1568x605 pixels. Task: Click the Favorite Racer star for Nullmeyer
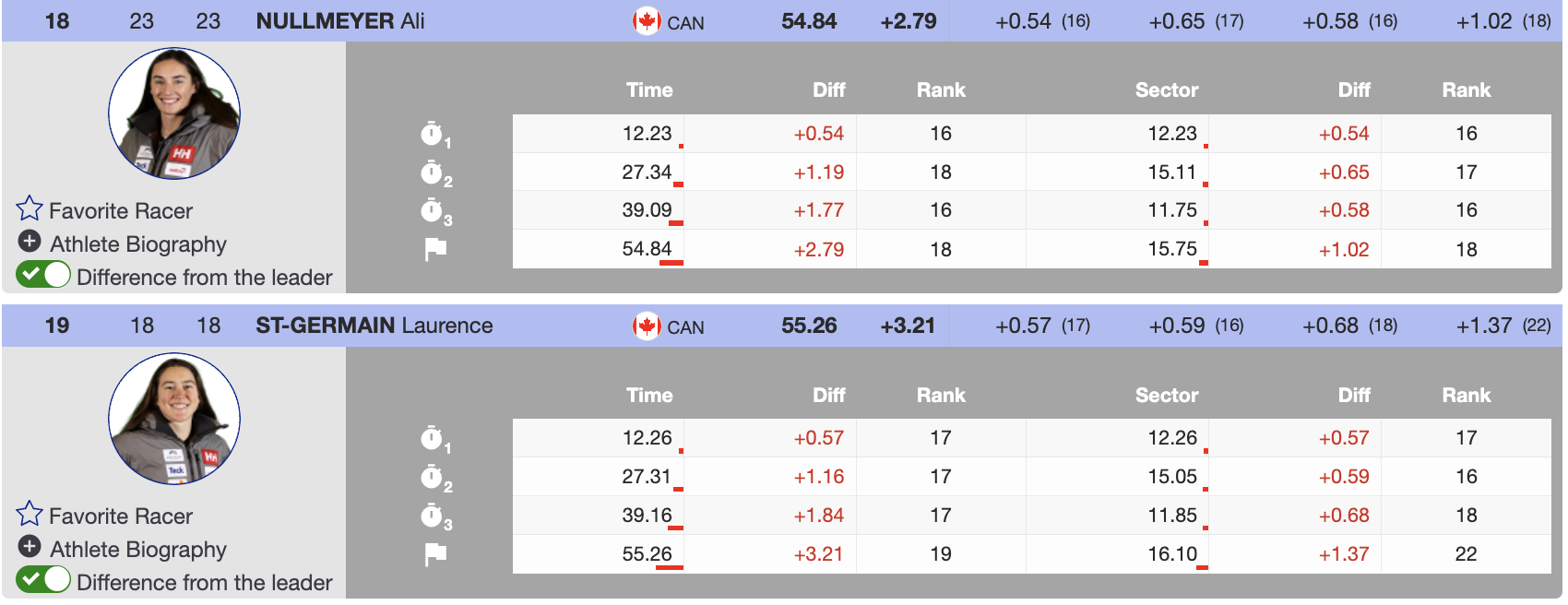[30, 208]
